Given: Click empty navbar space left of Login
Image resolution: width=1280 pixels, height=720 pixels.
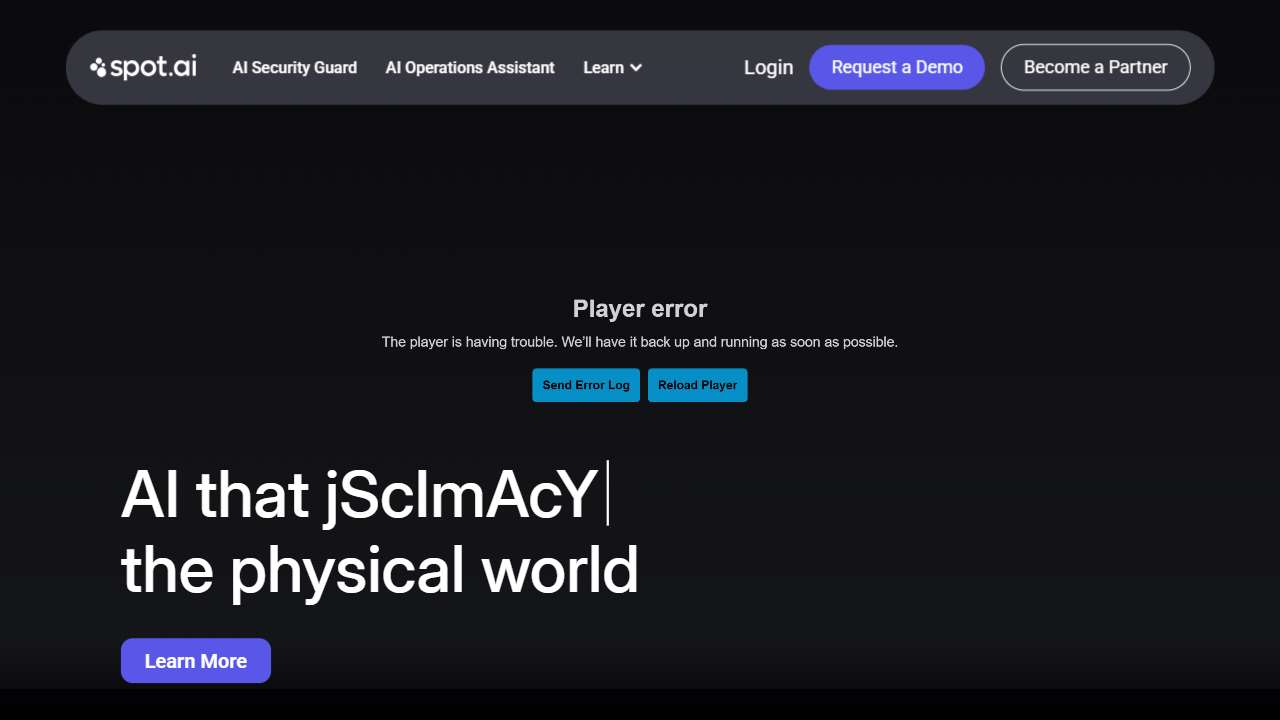Looking at the screenshot, I should (690, 67).
